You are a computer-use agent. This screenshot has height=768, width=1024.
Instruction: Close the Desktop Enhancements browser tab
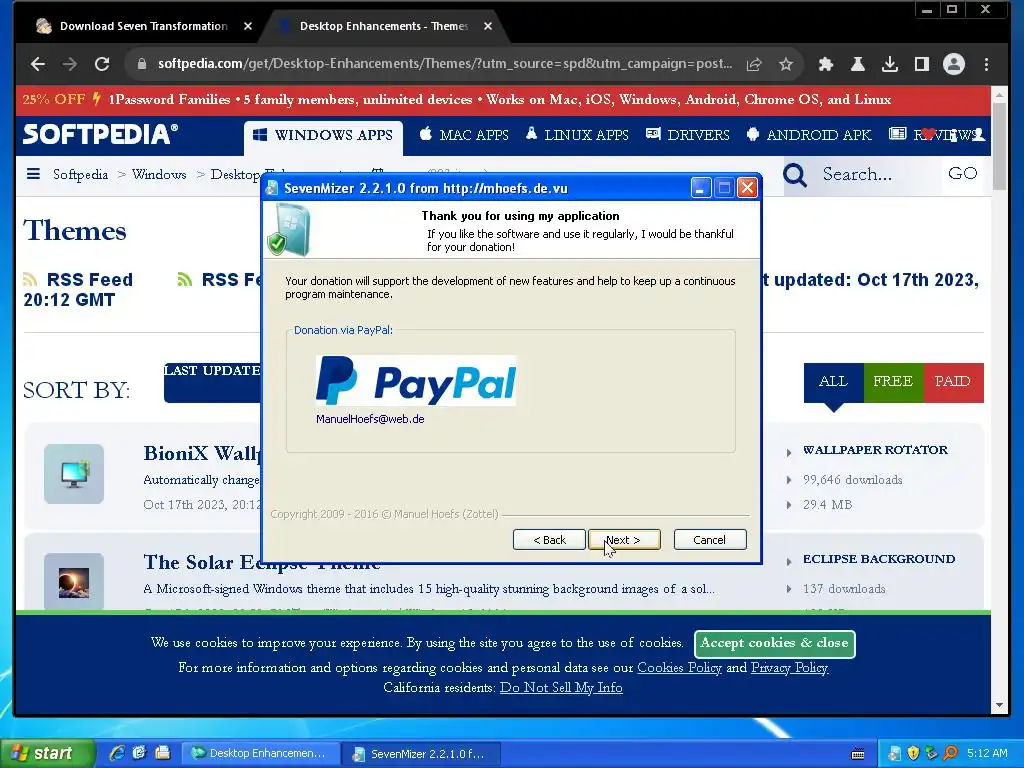488,26
